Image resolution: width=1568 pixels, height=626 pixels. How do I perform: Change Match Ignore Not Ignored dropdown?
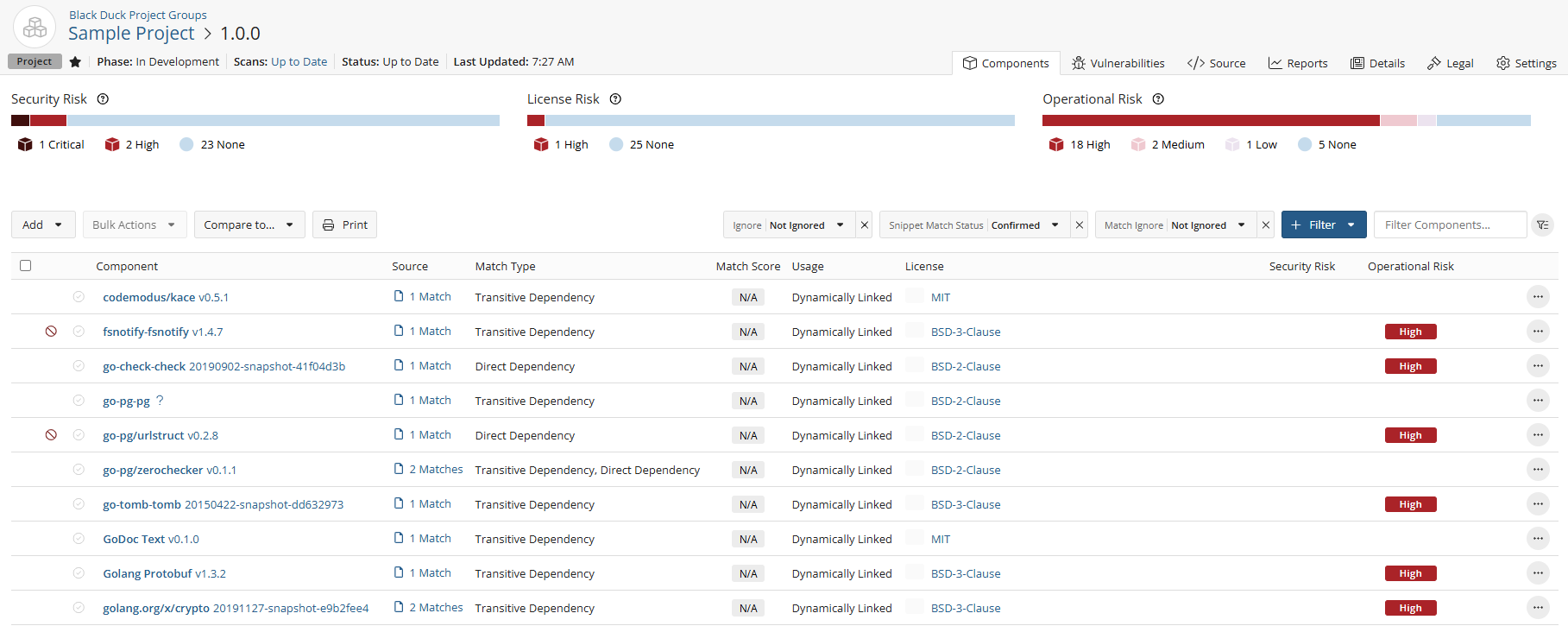tap(1209, 224)
